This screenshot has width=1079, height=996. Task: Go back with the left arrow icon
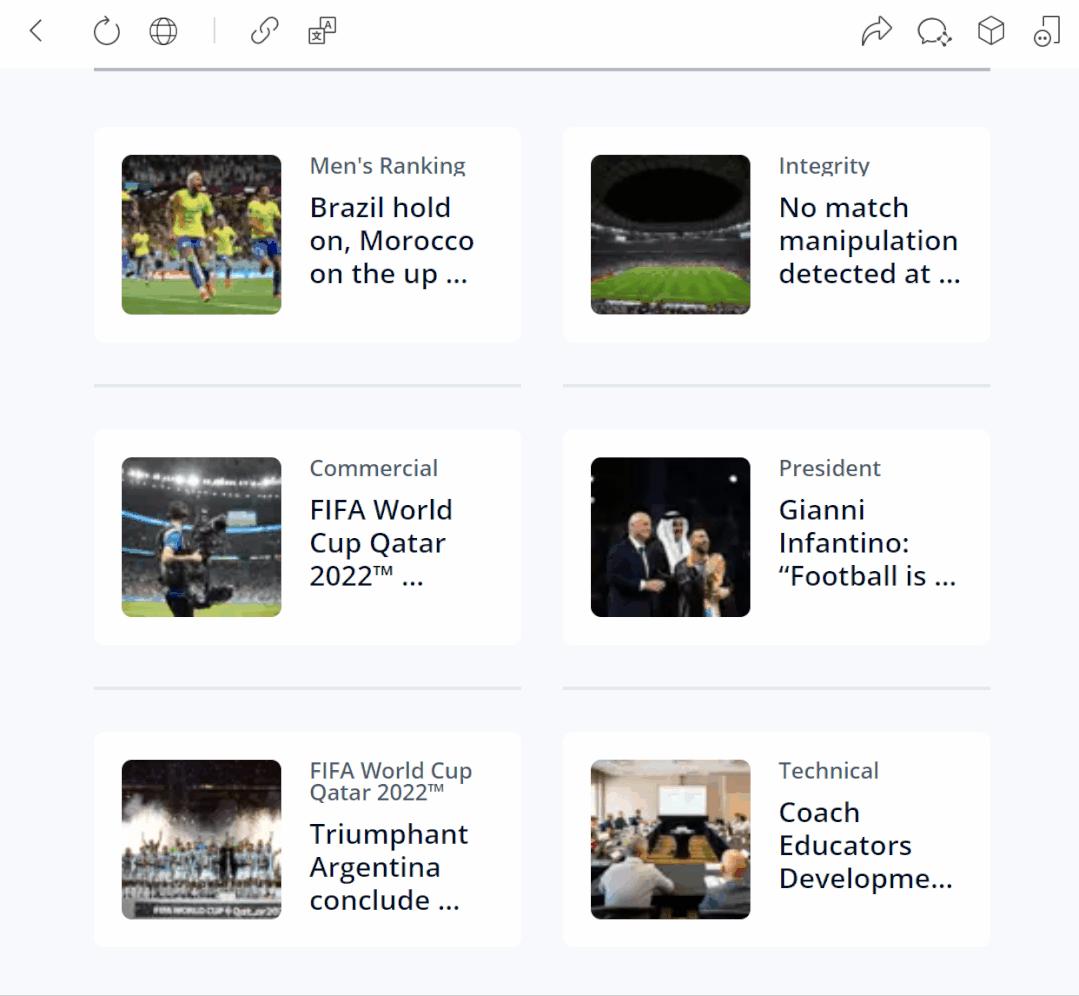coord(36,31)
